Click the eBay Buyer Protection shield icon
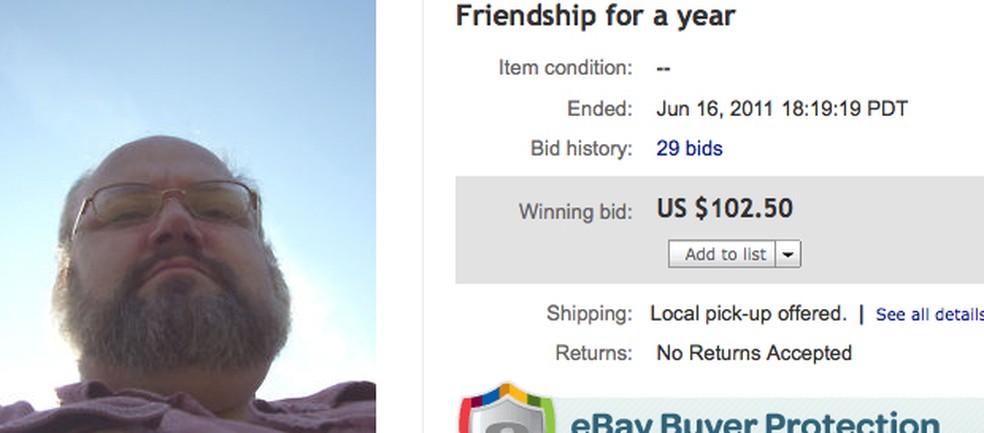Viewport: 984px width, 433px height. 505,412
